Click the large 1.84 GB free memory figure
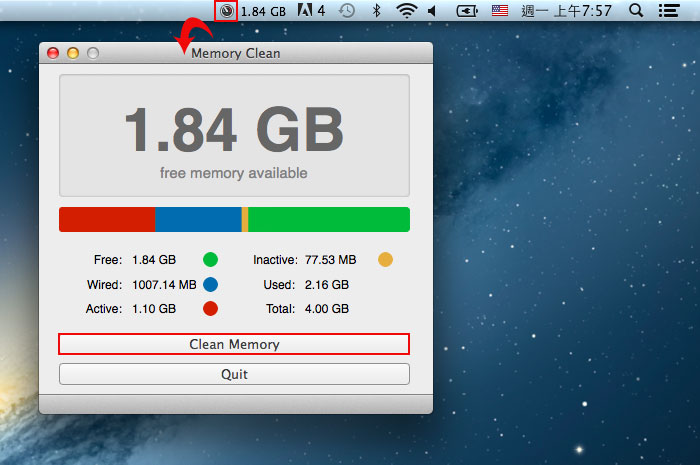700x465 pixels. (234, 129)
